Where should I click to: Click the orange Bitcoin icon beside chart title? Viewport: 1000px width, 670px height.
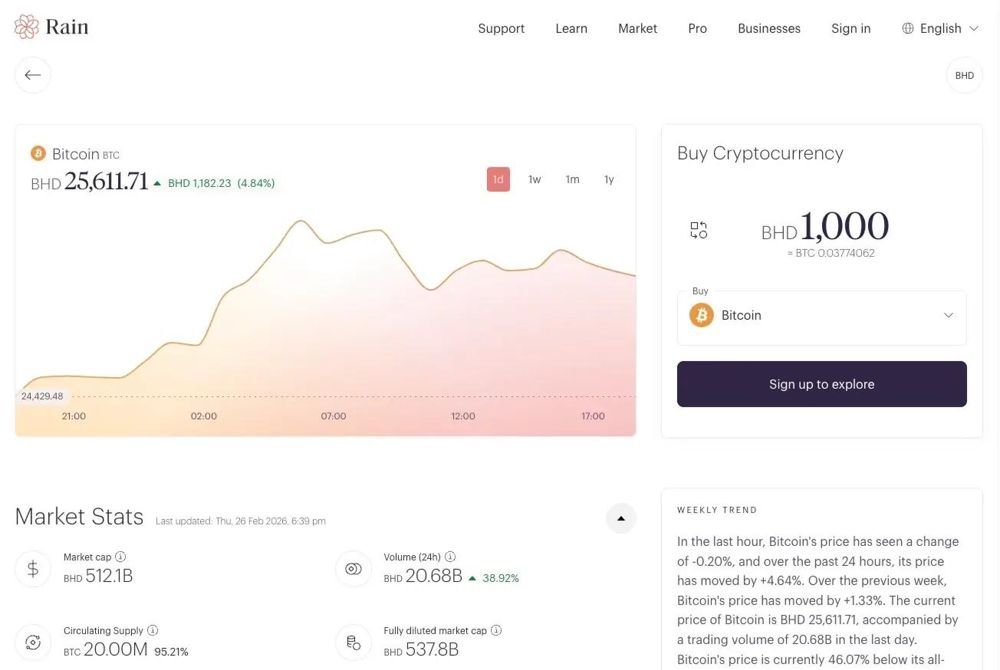38,154
